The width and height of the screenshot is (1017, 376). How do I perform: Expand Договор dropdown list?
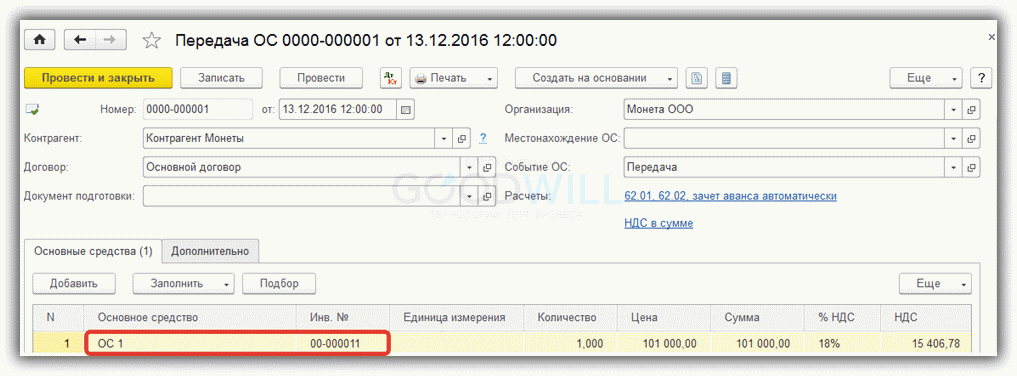[x=470, y=167]
